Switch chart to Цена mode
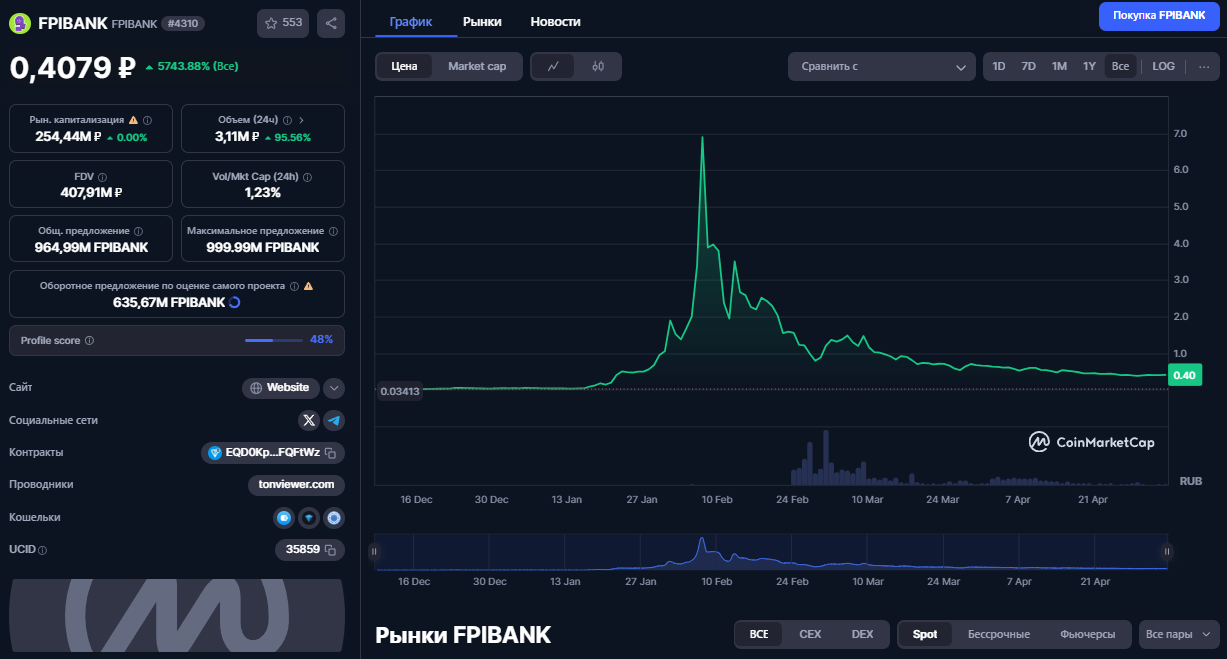 [404, 66]
